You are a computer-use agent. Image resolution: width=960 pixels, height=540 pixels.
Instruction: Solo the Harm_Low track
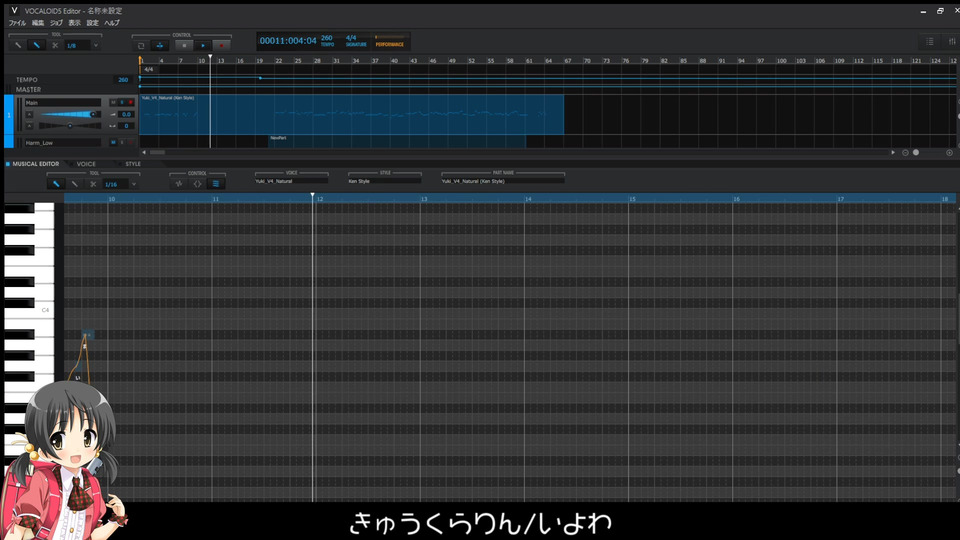click(122, 143)
